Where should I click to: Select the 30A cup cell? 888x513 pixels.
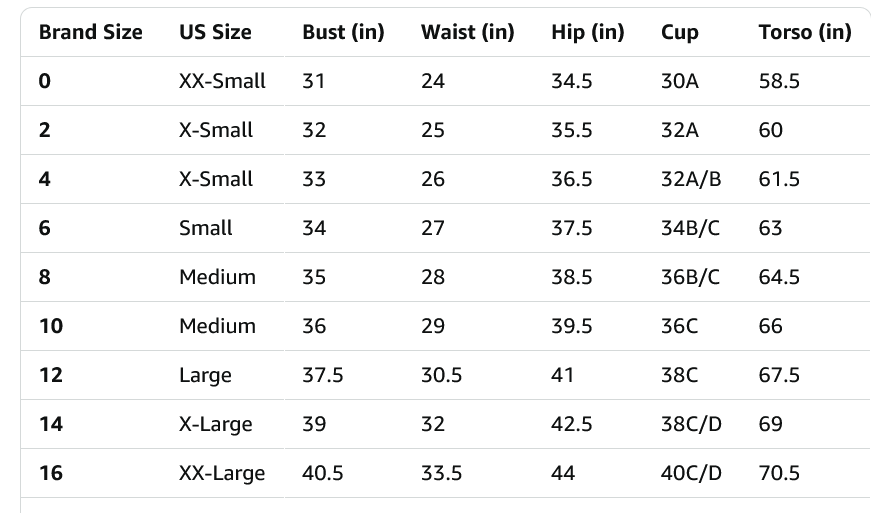(680, 81)
